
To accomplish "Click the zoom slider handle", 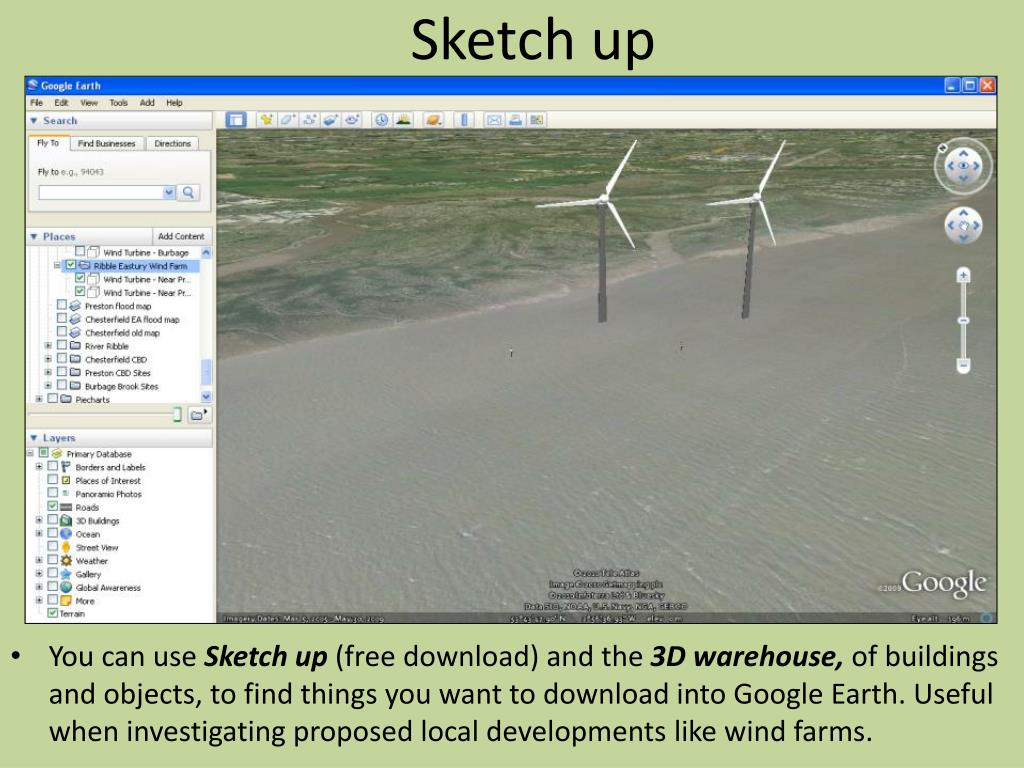I will 963,320.
